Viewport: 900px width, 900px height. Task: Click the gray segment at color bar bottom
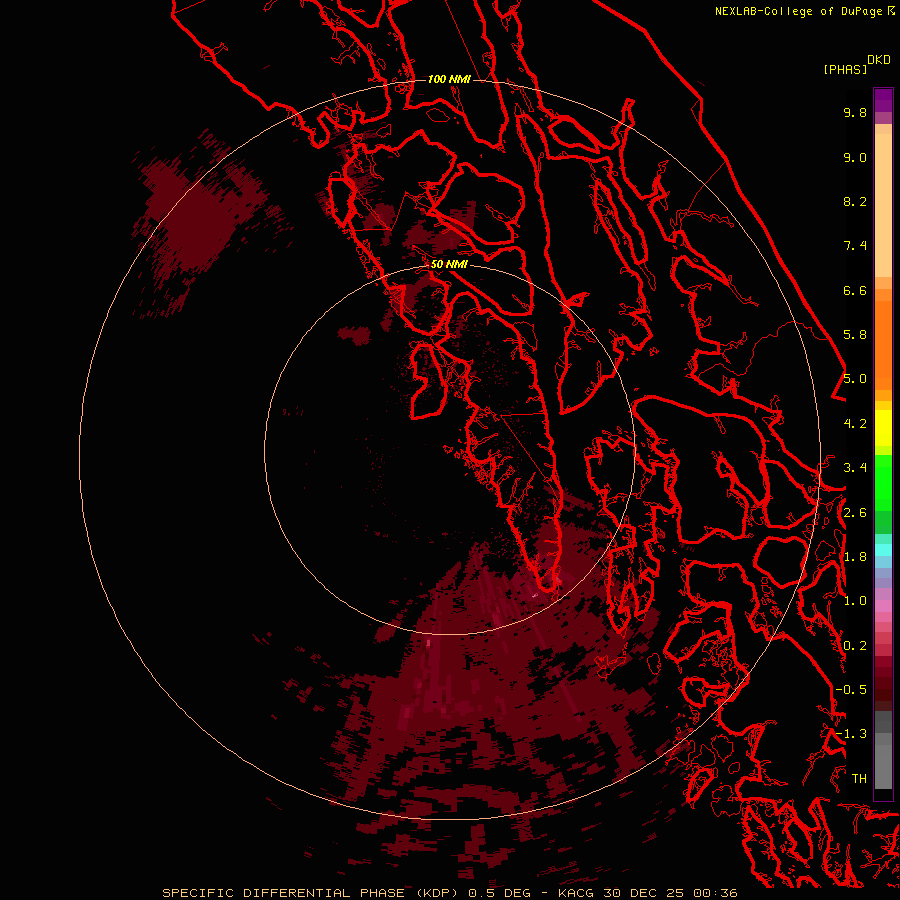883,761
